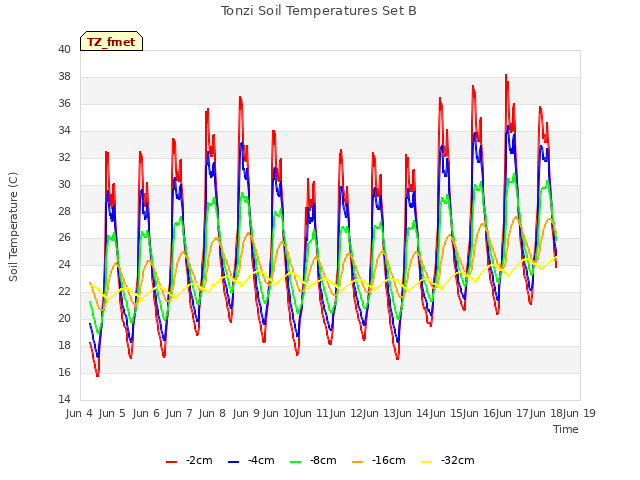Click the blue -4cm legend swatch
The image size is (640, 480).
click(233, 462)
